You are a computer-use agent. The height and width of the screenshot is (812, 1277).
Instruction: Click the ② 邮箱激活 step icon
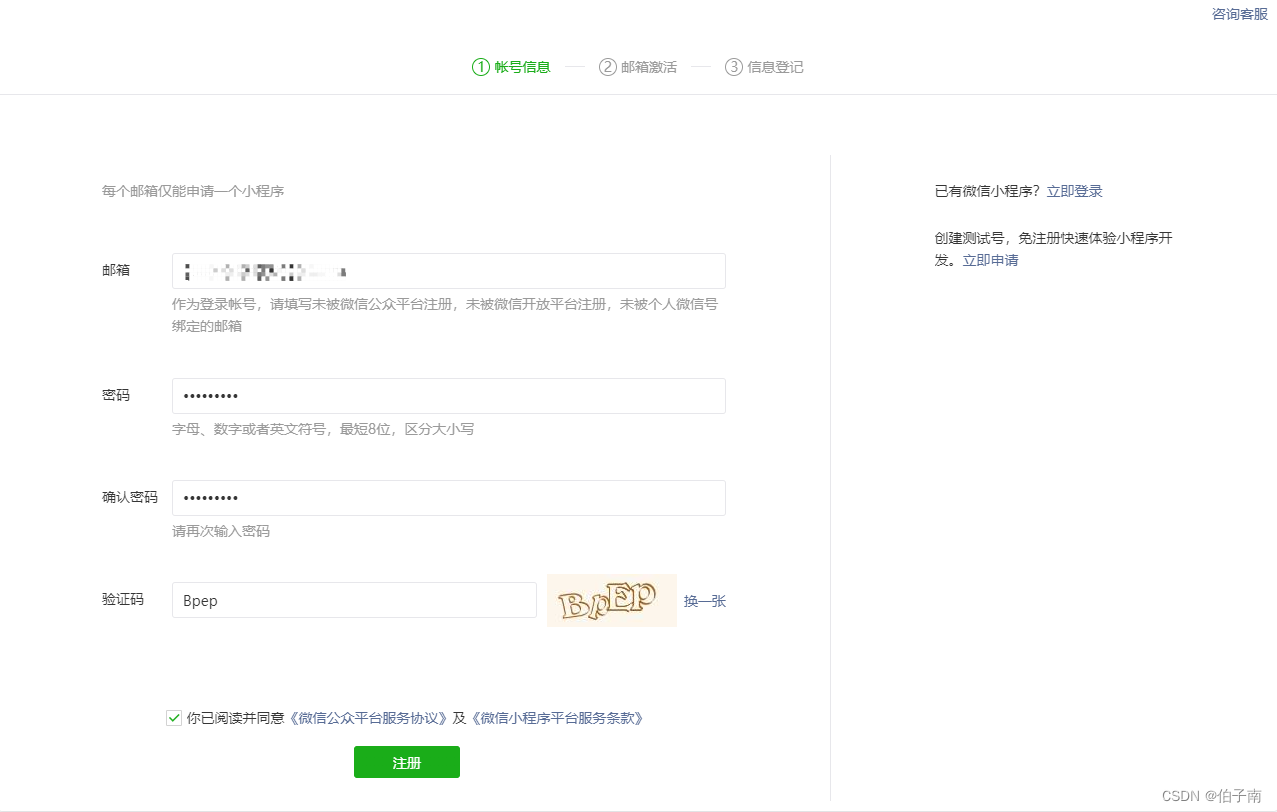tap(608, 66)
